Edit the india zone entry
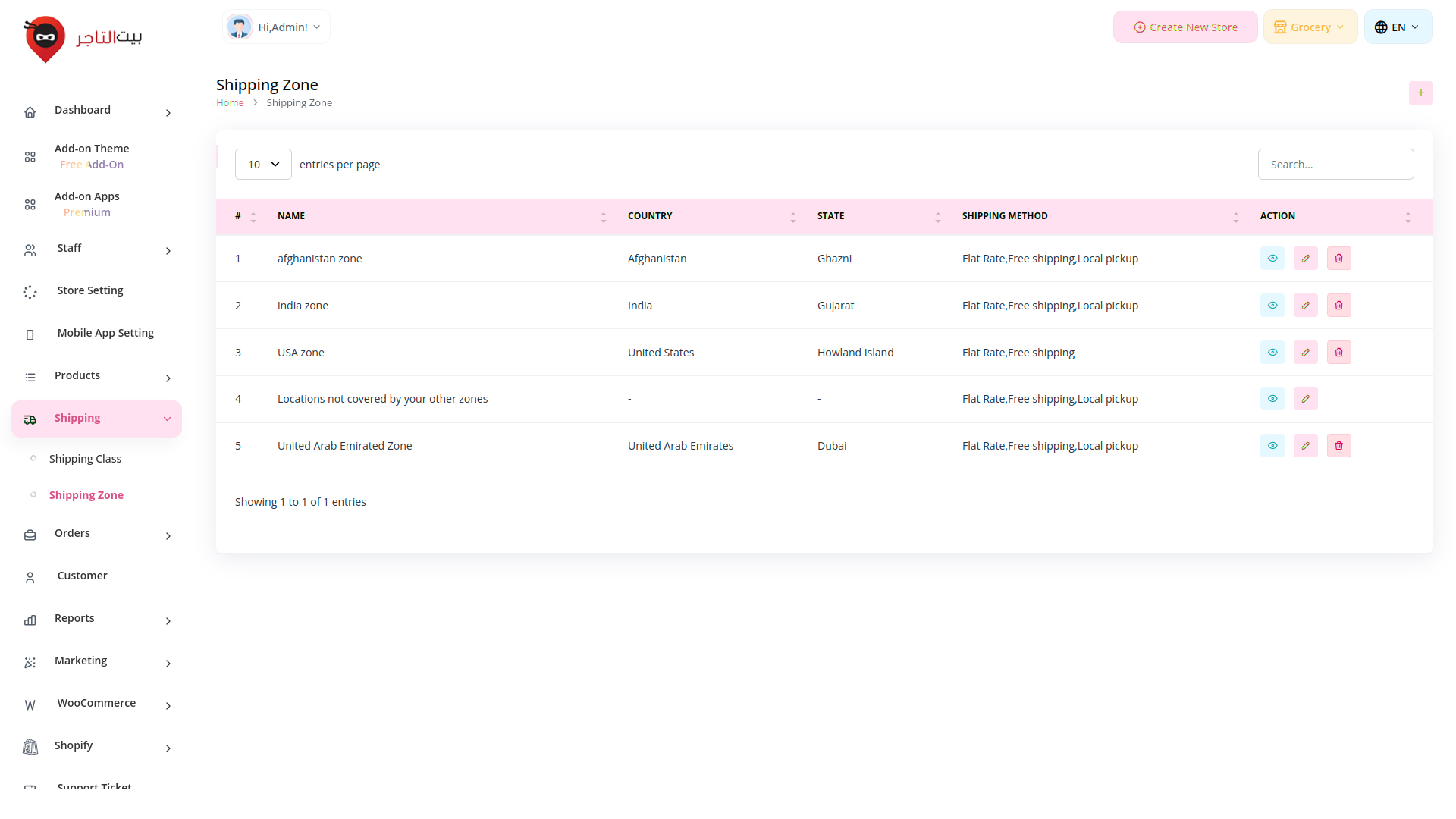The image size is (1456, 819). pos(1305,306)
